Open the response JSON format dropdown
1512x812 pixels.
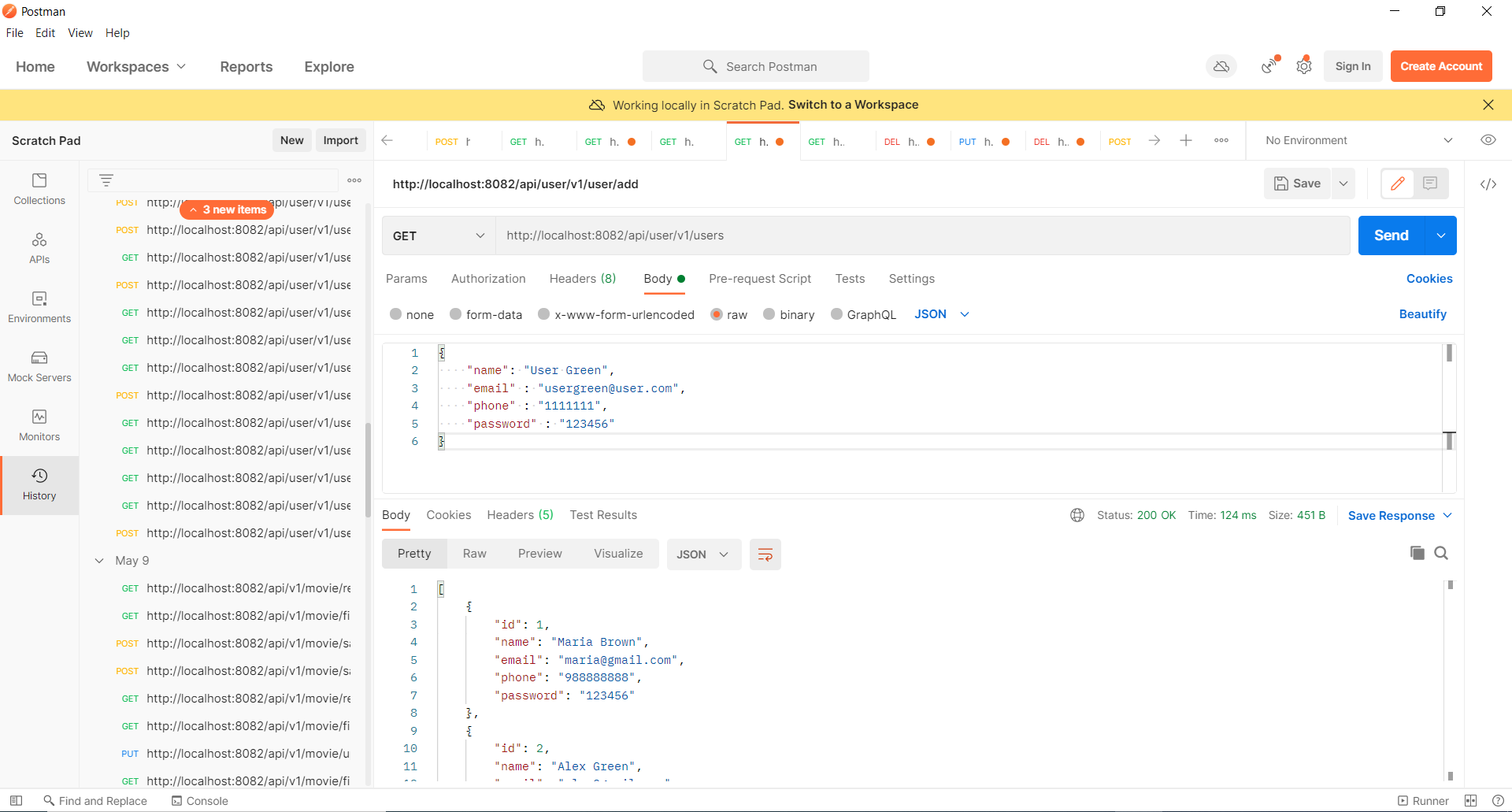coord(703,554)
